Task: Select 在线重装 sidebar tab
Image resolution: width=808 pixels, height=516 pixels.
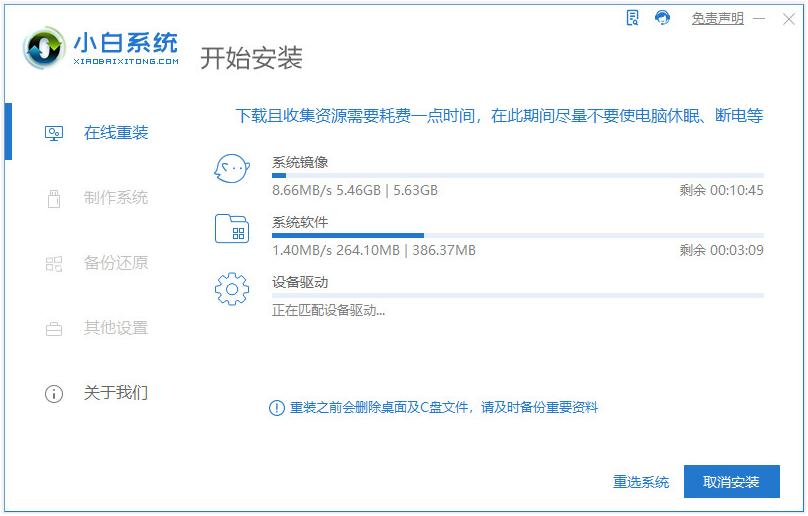Action: tap(97, 133)
